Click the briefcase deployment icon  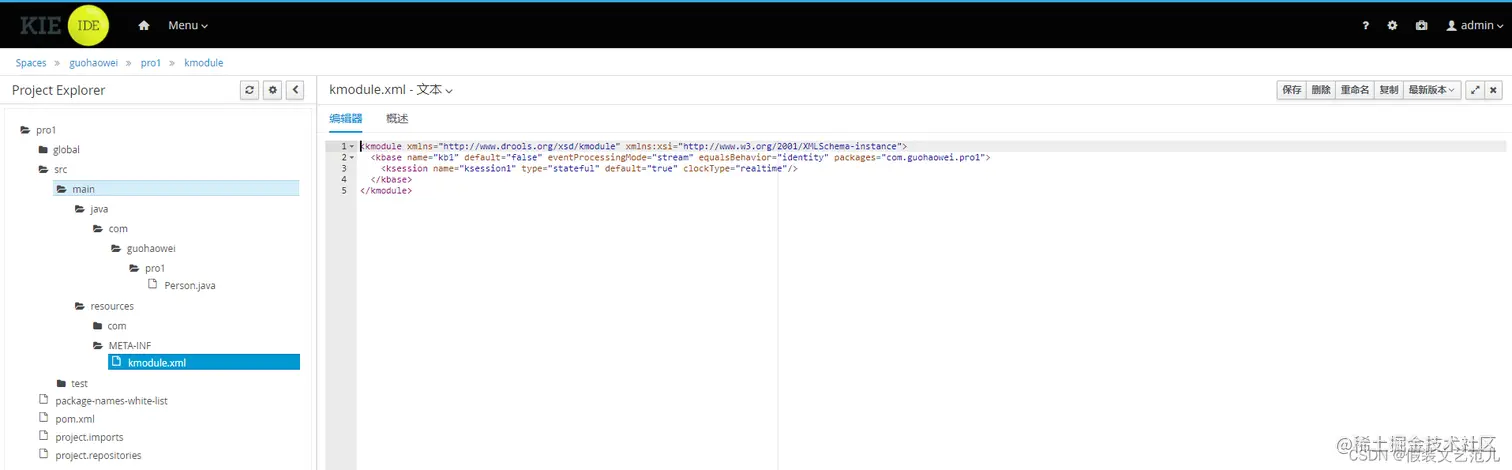coord(1421,26)
